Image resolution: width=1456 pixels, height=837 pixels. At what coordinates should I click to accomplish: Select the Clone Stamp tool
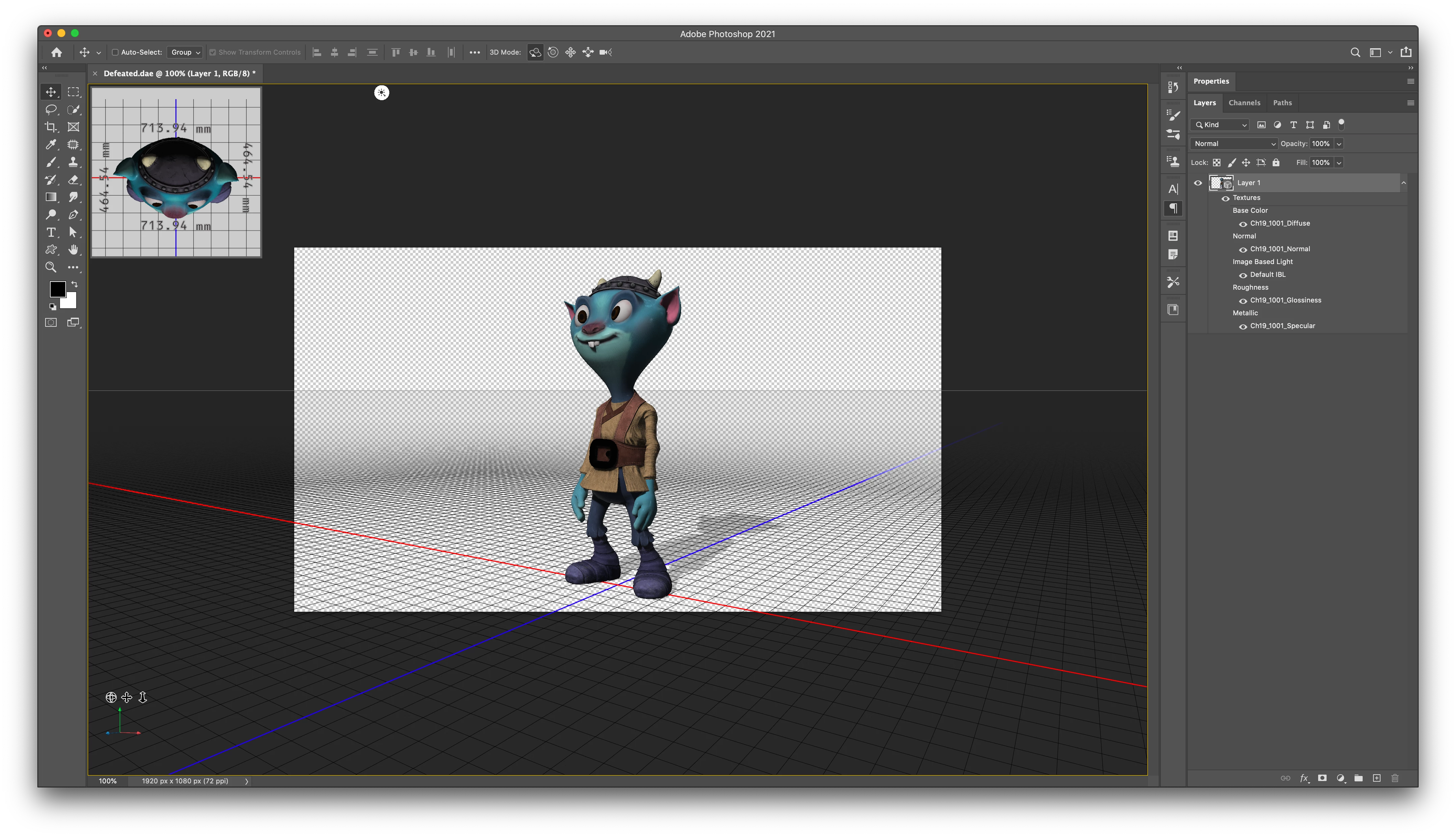tap(73, 162)
